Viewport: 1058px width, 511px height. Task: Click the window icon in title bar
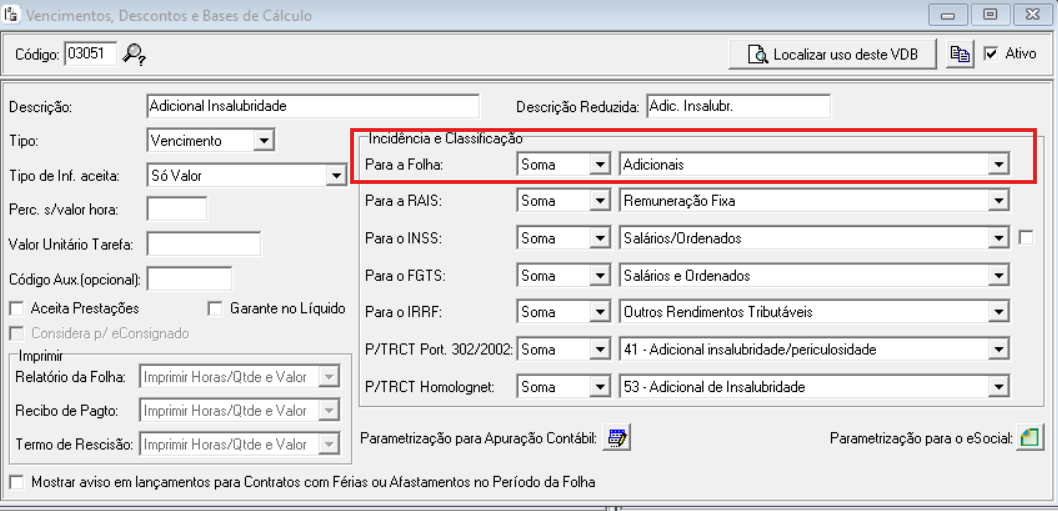coord(12,15)
